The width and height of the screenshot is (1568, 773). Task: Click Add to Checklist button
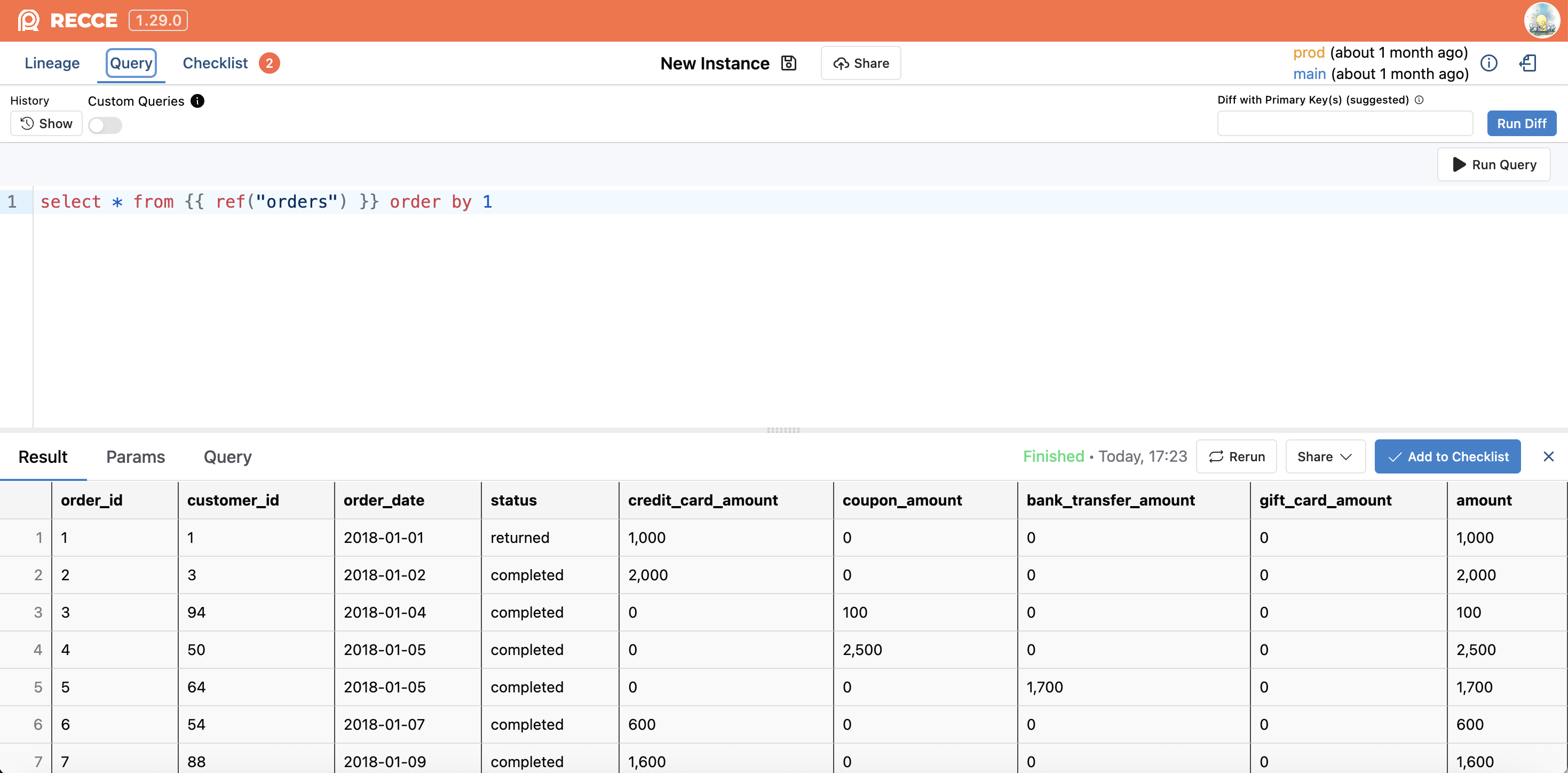(1447, 456)
